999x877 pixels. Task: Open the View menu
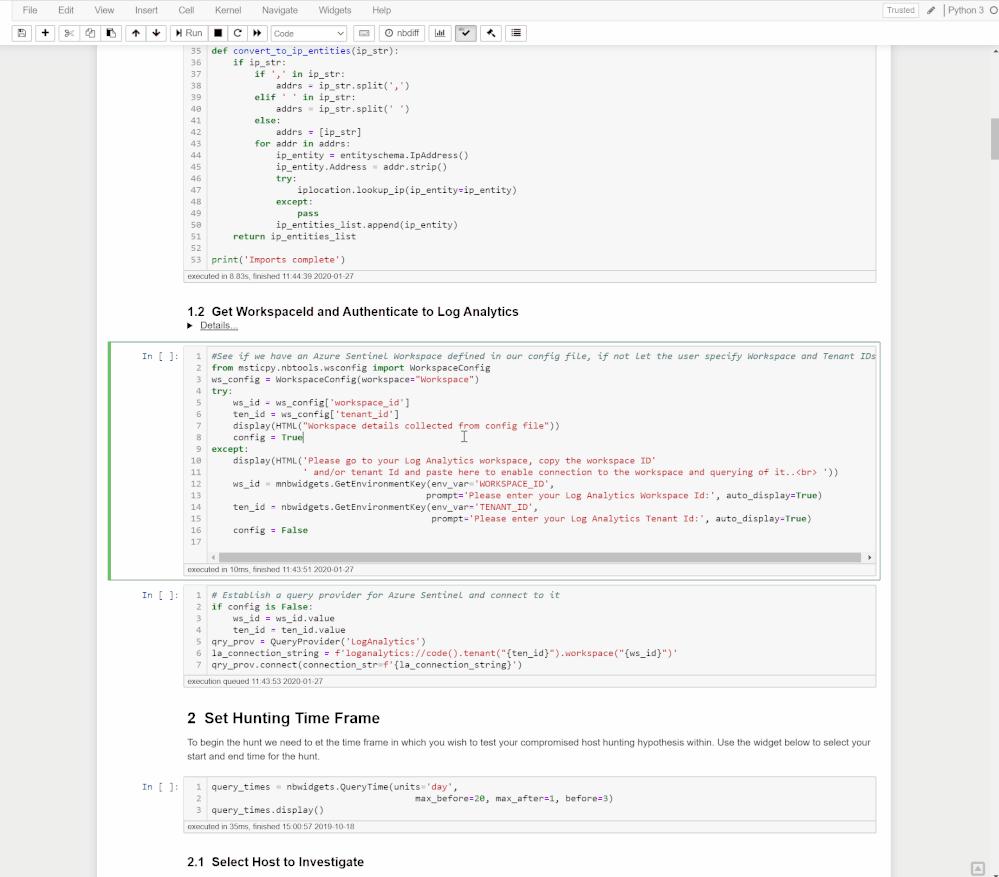104,10
